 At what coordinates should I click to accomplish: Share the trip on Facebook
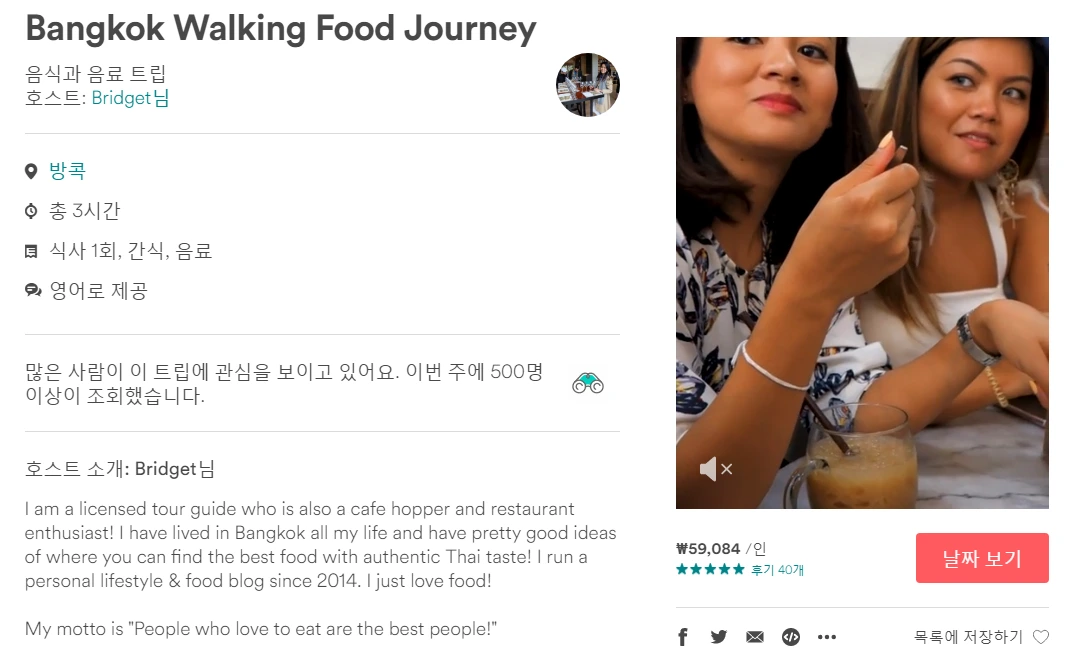click(x=684, y=637)
